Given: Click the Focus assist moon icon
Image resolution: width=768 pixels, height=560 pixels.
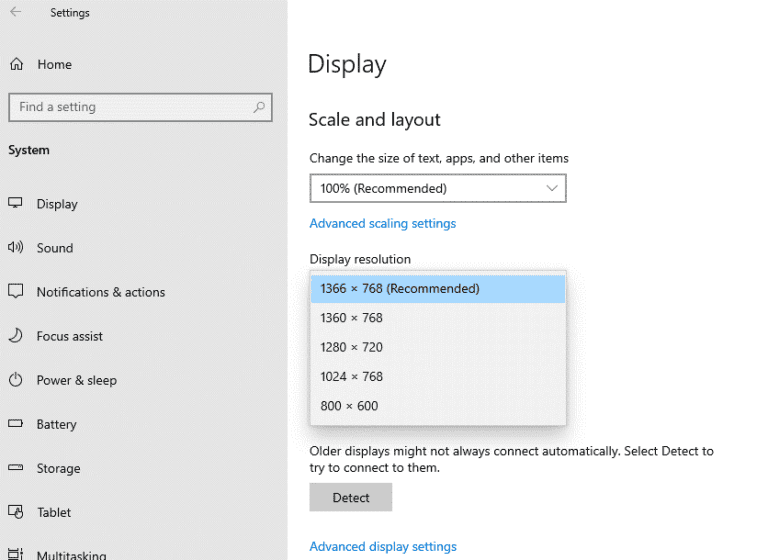Looking at the screenshot, I should coord(16,336).
